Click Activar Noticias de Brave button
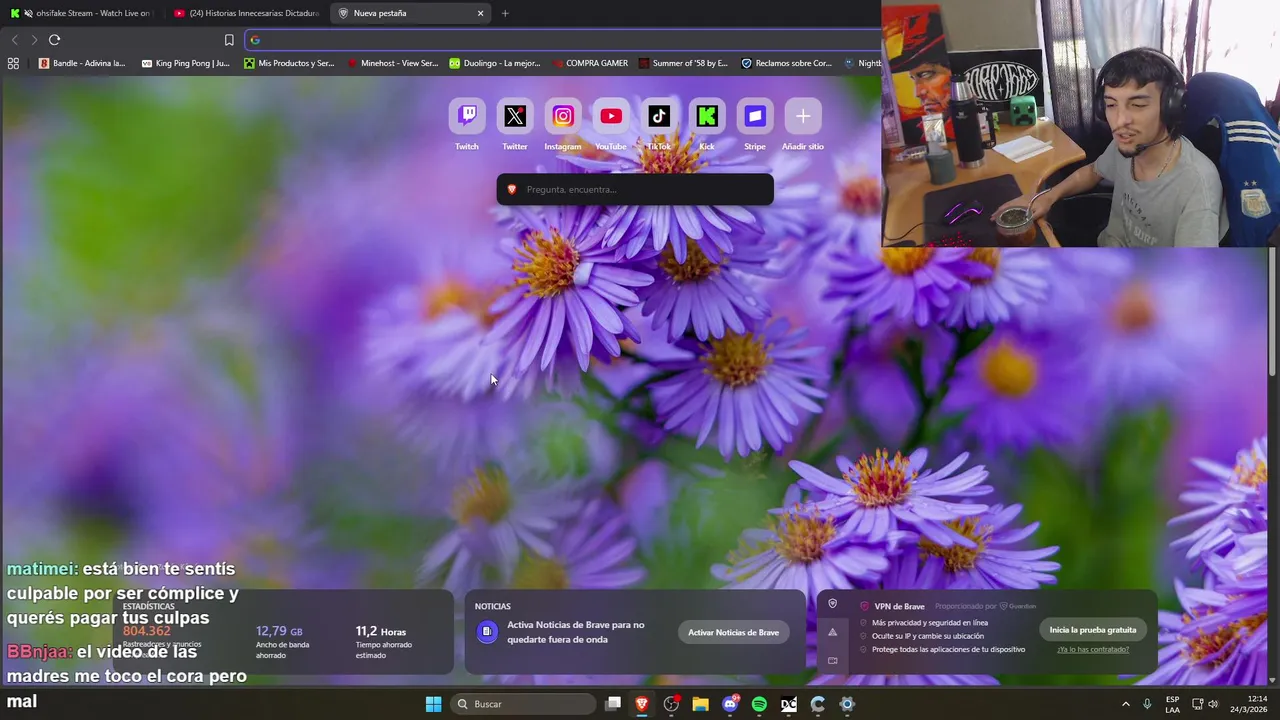Viewport: 1280px width, 720px height. tap(733, 632)
